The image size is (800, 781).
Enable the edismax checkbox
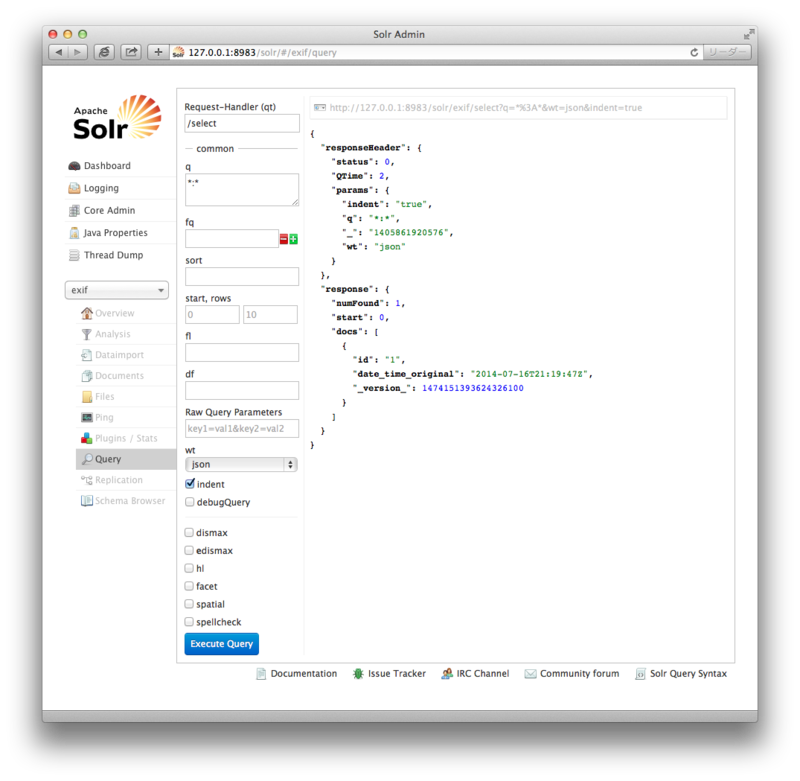click(x=189, y=550)
